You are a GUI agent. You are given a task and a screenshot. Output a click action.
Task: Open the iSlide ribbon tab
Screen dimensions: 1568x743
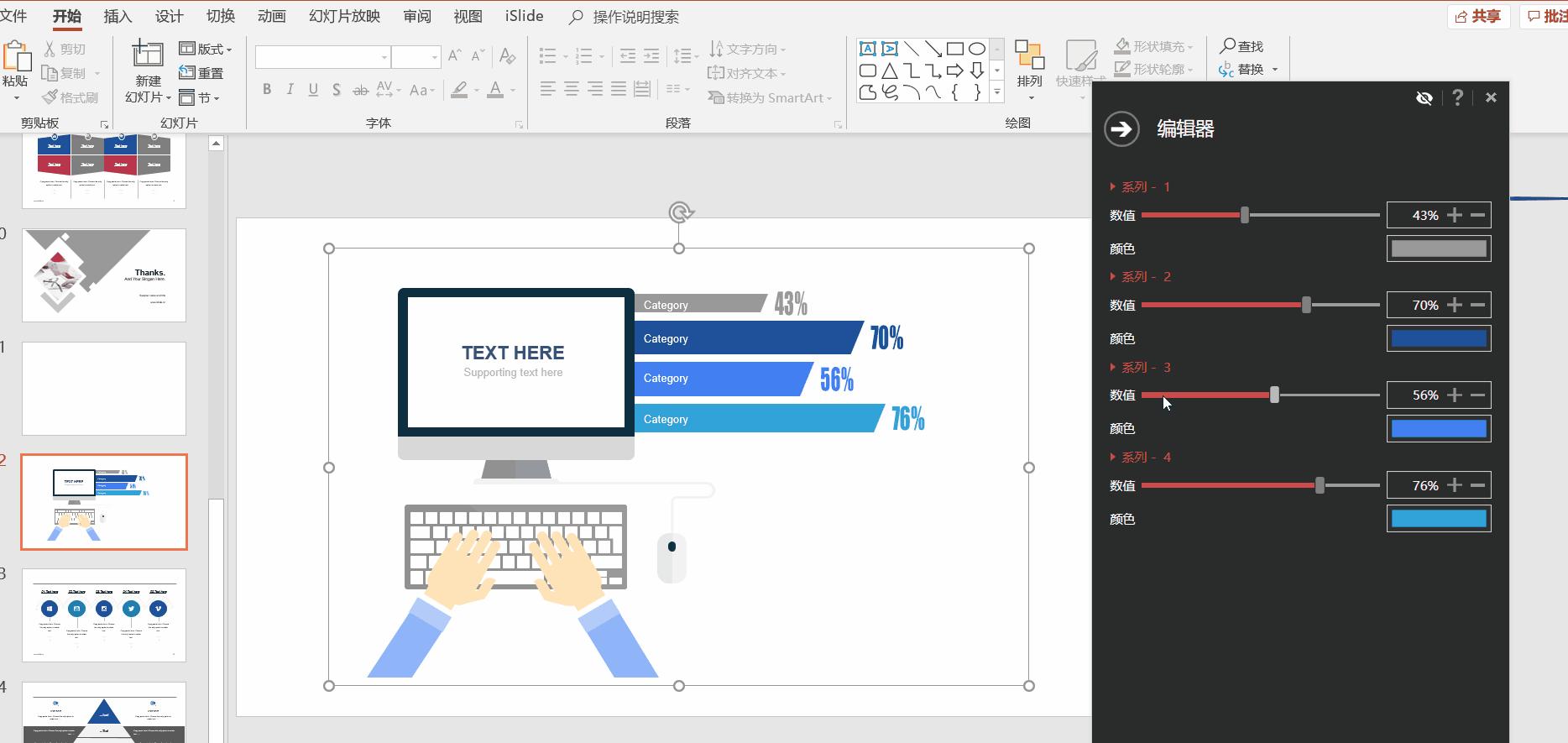524,17
